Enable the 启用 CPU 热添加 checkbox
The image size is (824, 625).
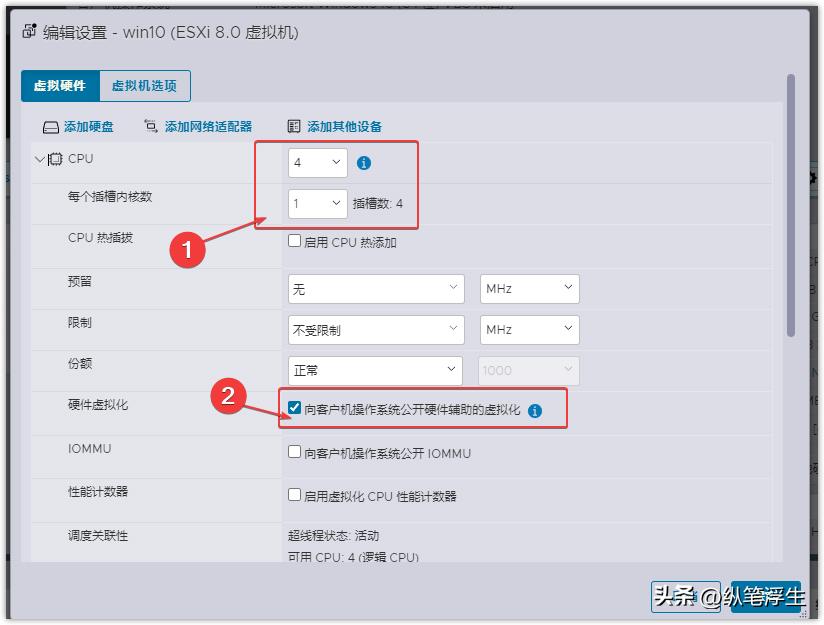tap(294, 239)
